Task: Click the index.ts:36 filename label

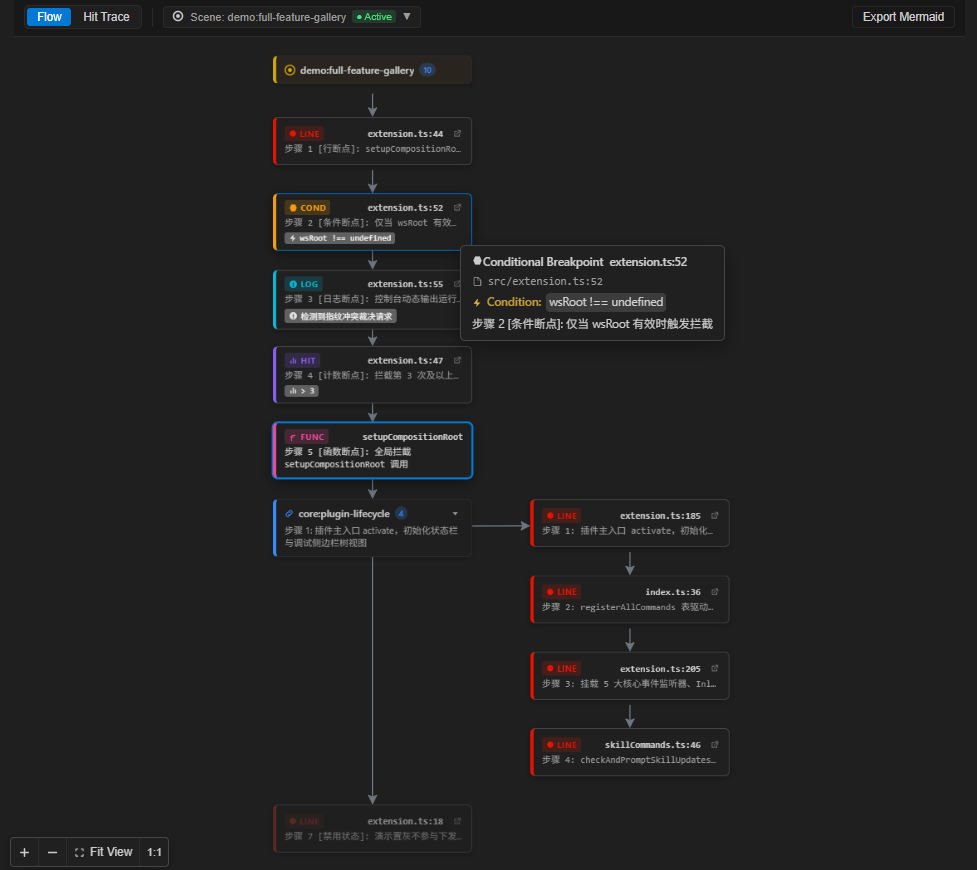Action: click(x=673, y=592)
